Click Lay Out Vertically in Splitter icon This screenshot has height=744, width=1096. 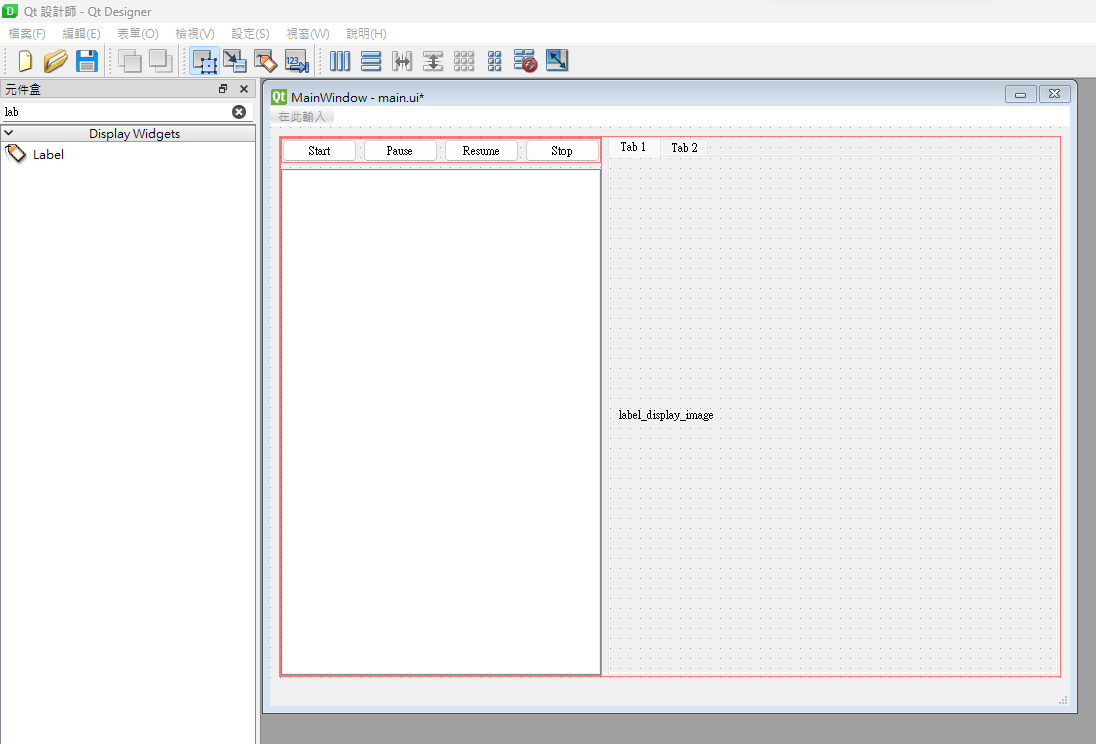click(433, 61)
